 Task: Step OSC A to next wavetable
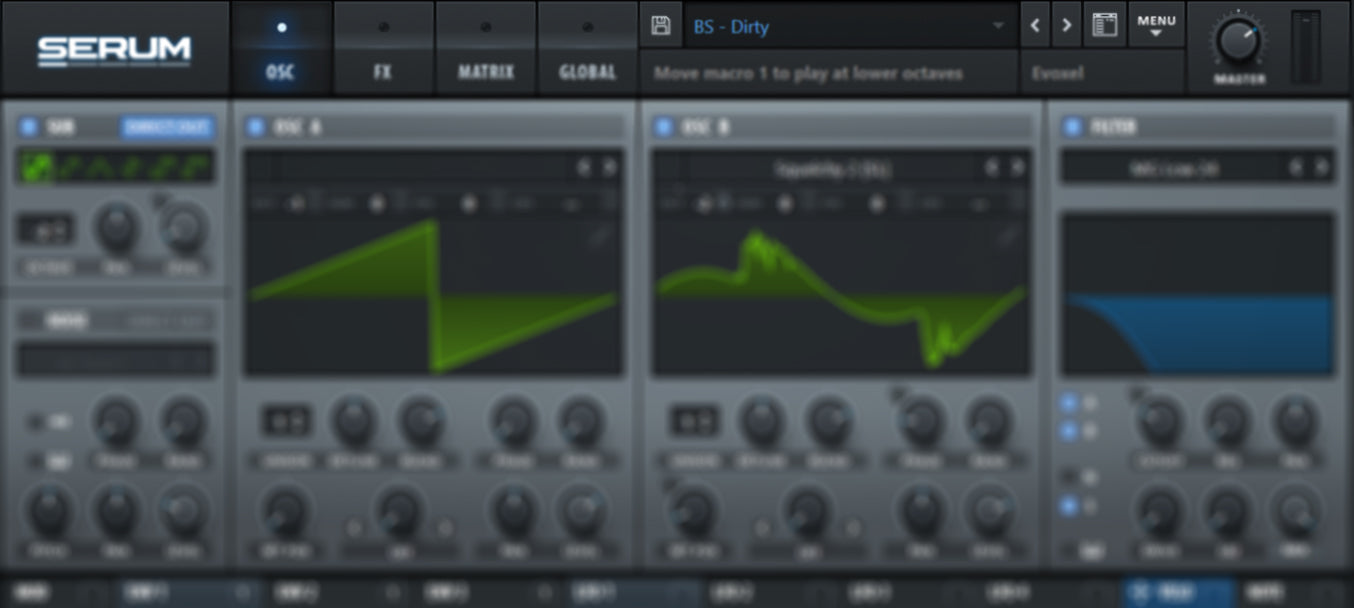tap(609, 168)
